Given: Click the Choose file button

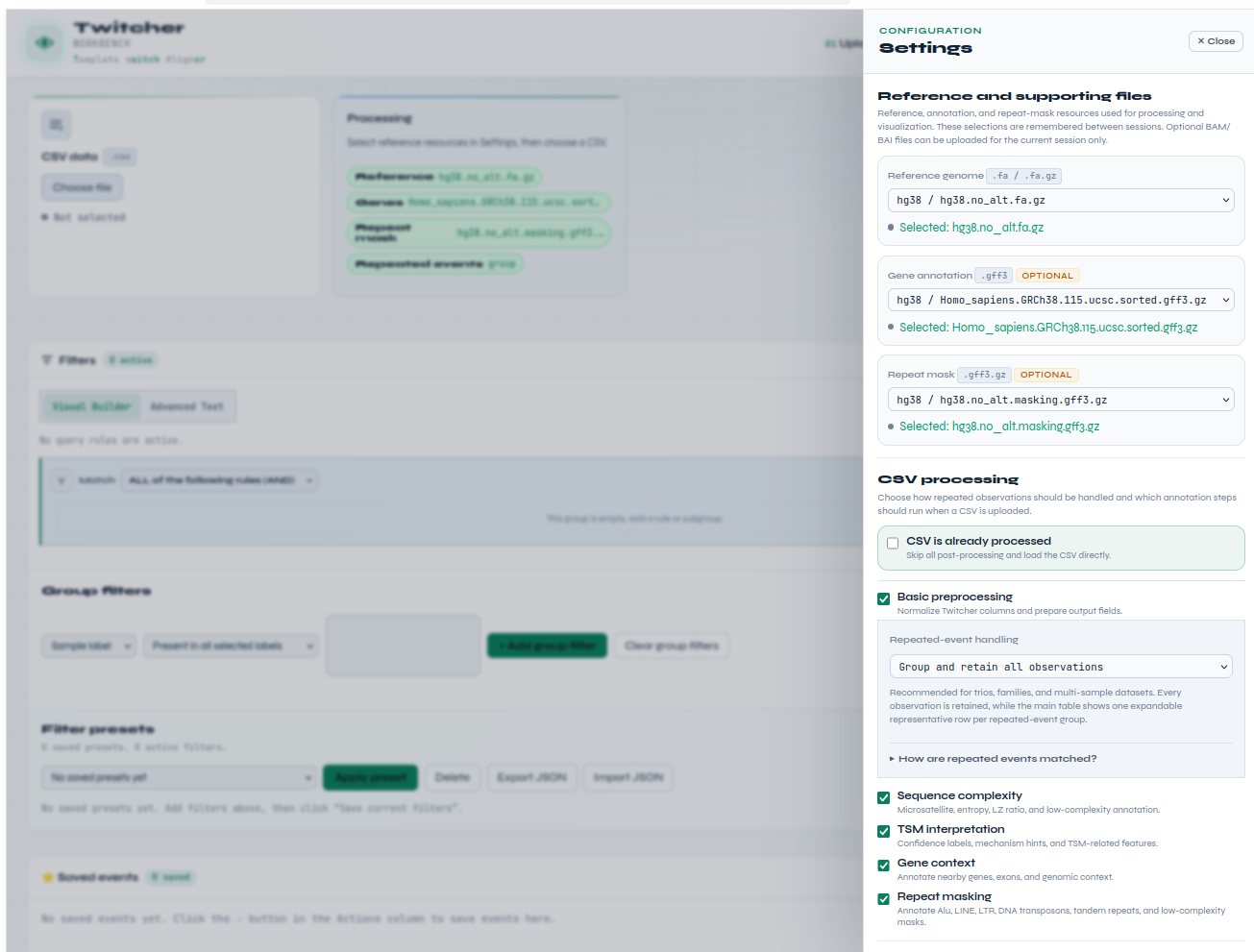Looking at the screenshot, I should pos(82,187).
